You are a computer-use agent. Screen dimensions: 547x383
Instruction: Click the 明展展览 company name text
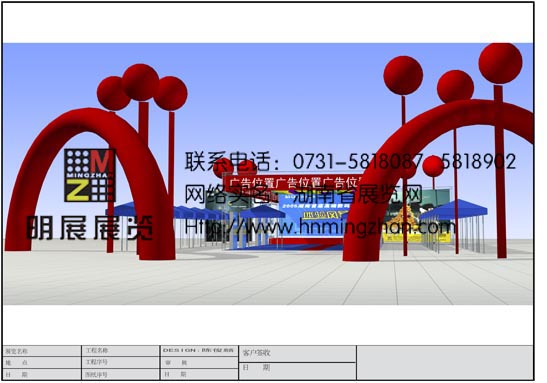coord(90,228)
